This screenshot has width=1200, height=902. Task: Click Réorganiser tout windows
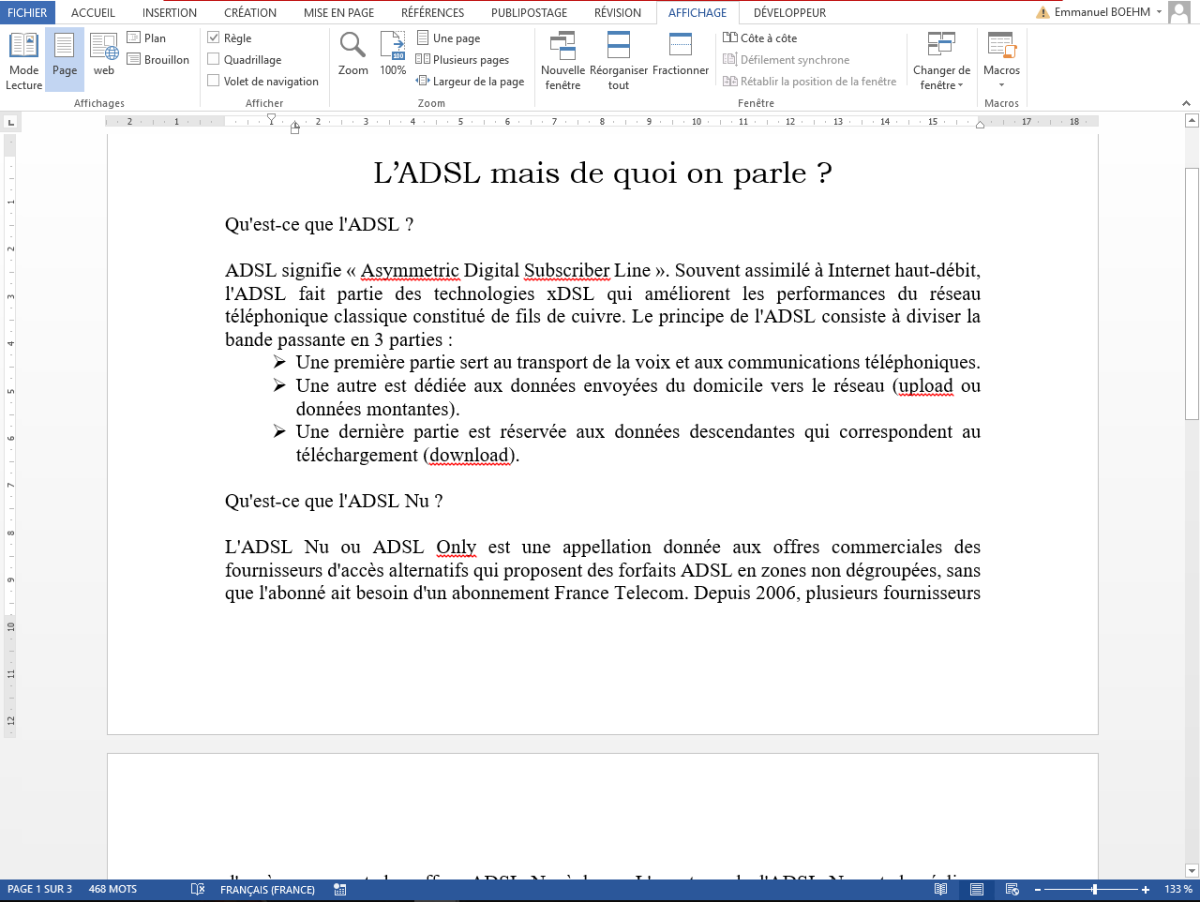[x=619, y=61]
